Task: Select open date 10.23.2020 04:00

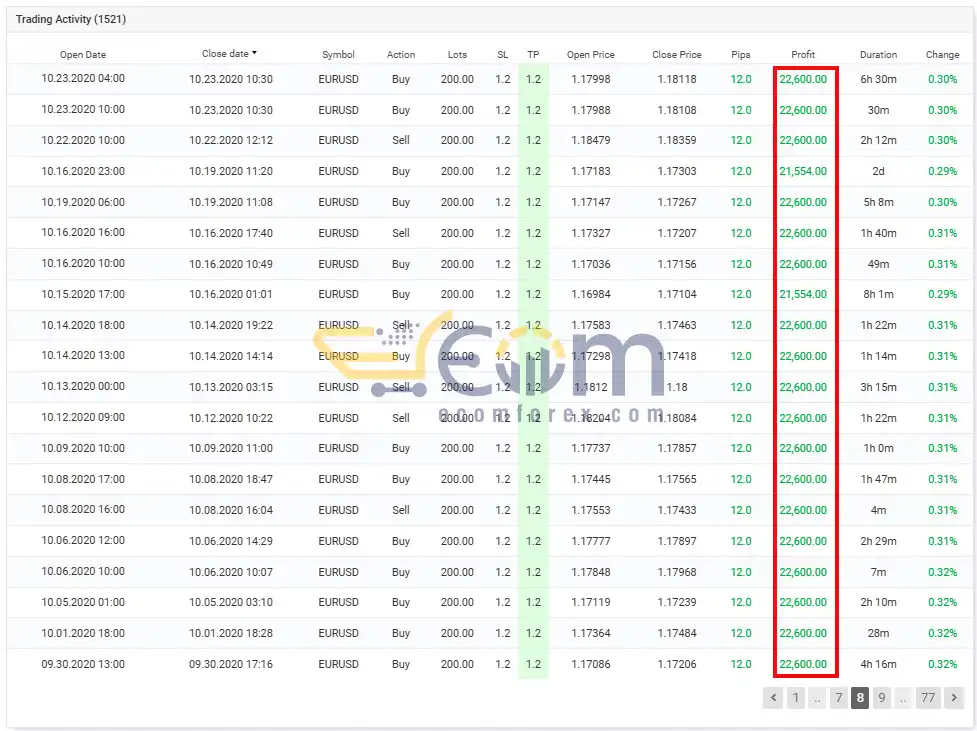Action: click(x=83, y=79)
